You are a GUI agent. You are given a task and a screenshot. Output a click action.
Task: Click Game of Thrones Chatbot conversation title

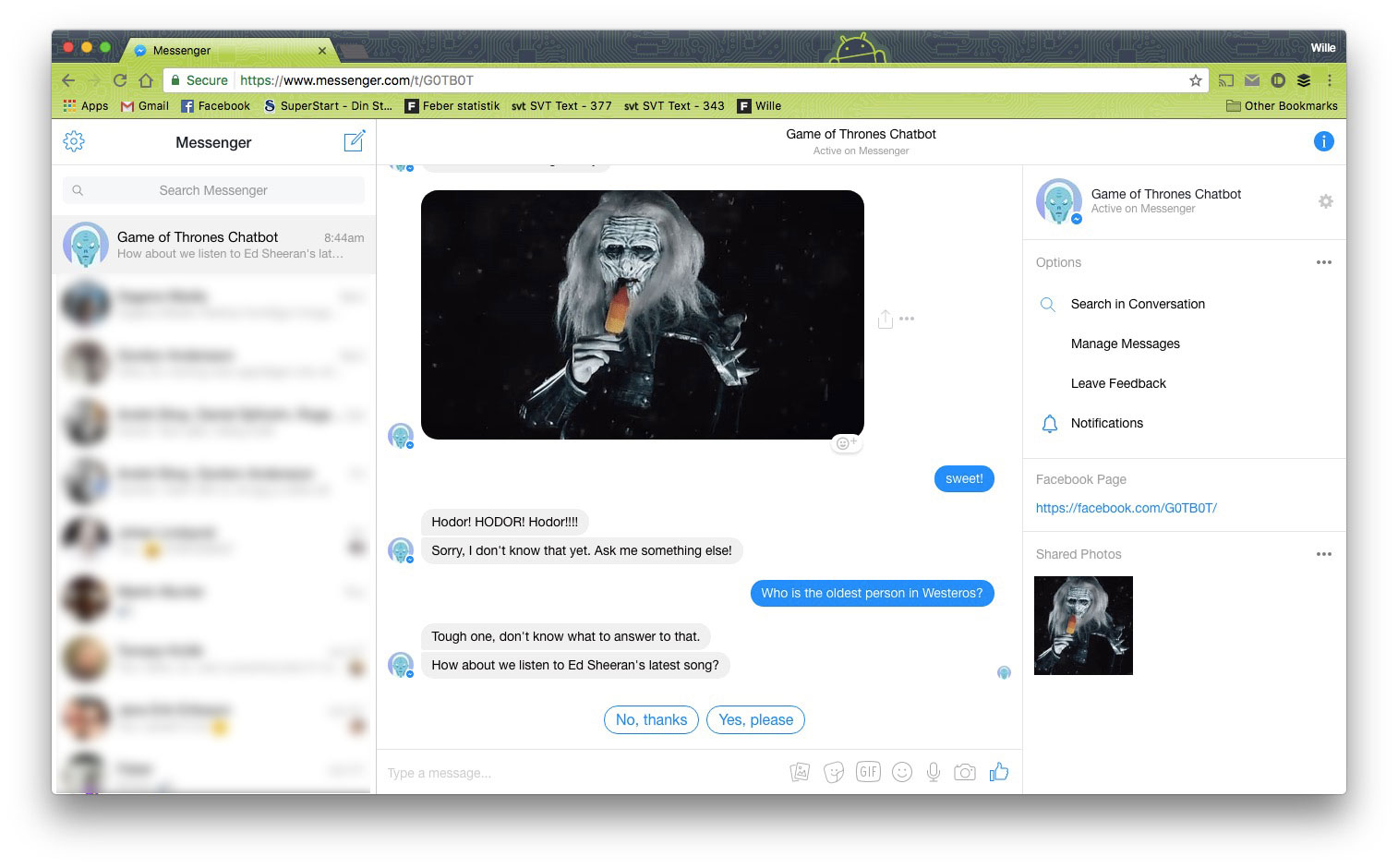(861, 134)
